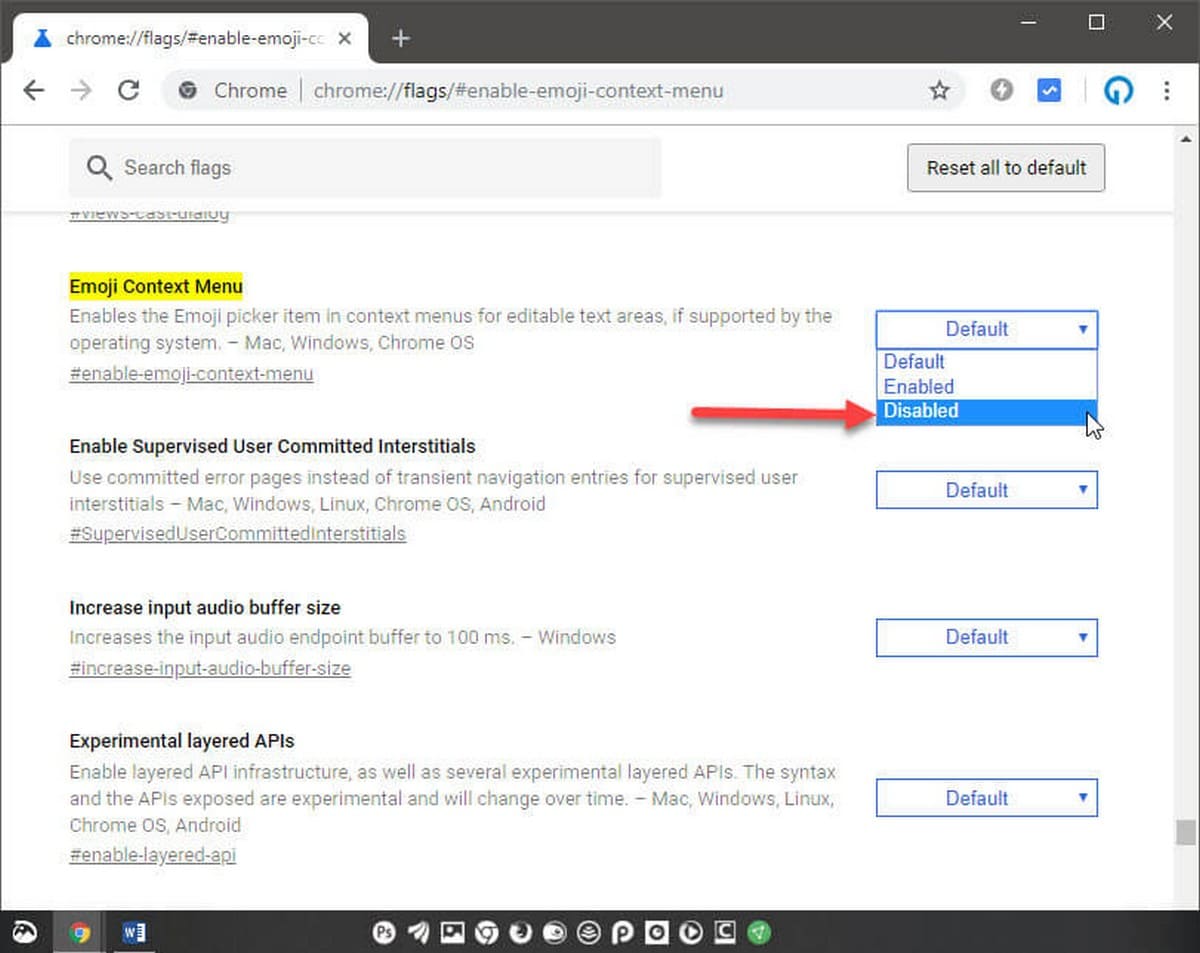1200x953 pixels.
Task: Click the search magnifier in Search flags
Action: pyautogui.click(x=99, y=168)
